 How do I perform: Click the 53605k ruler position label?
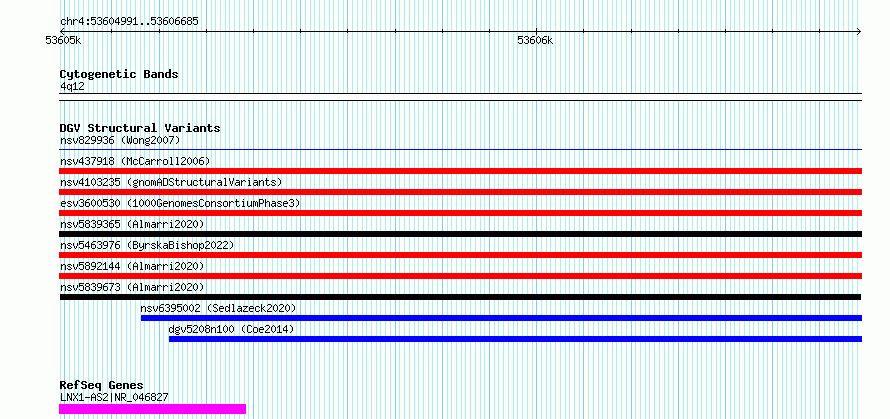pyautogui.click(x=64, y=40)
